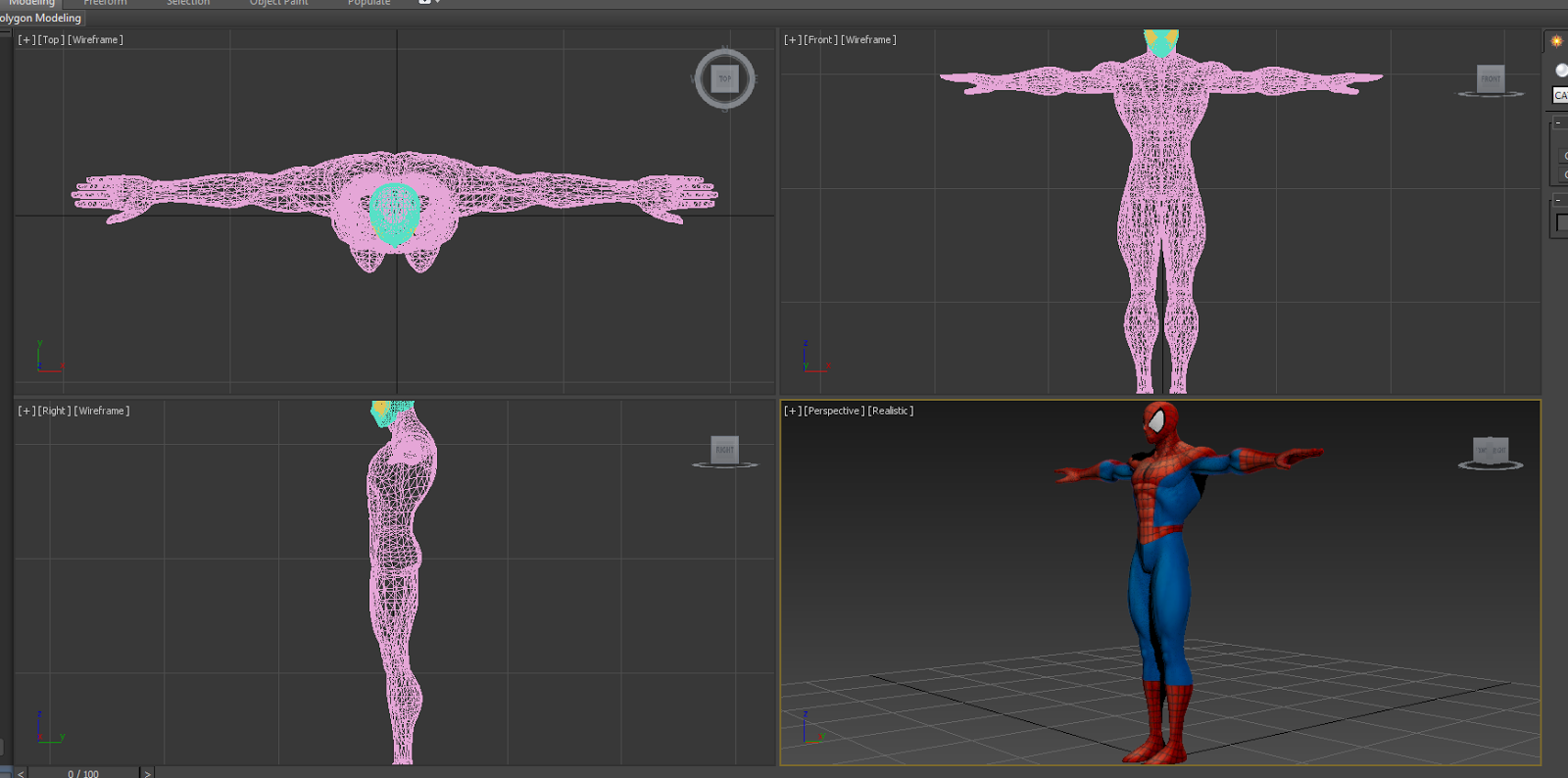Switch to the Freeform ribbon tab
The image size is (1568, 778).
(105, 3)
